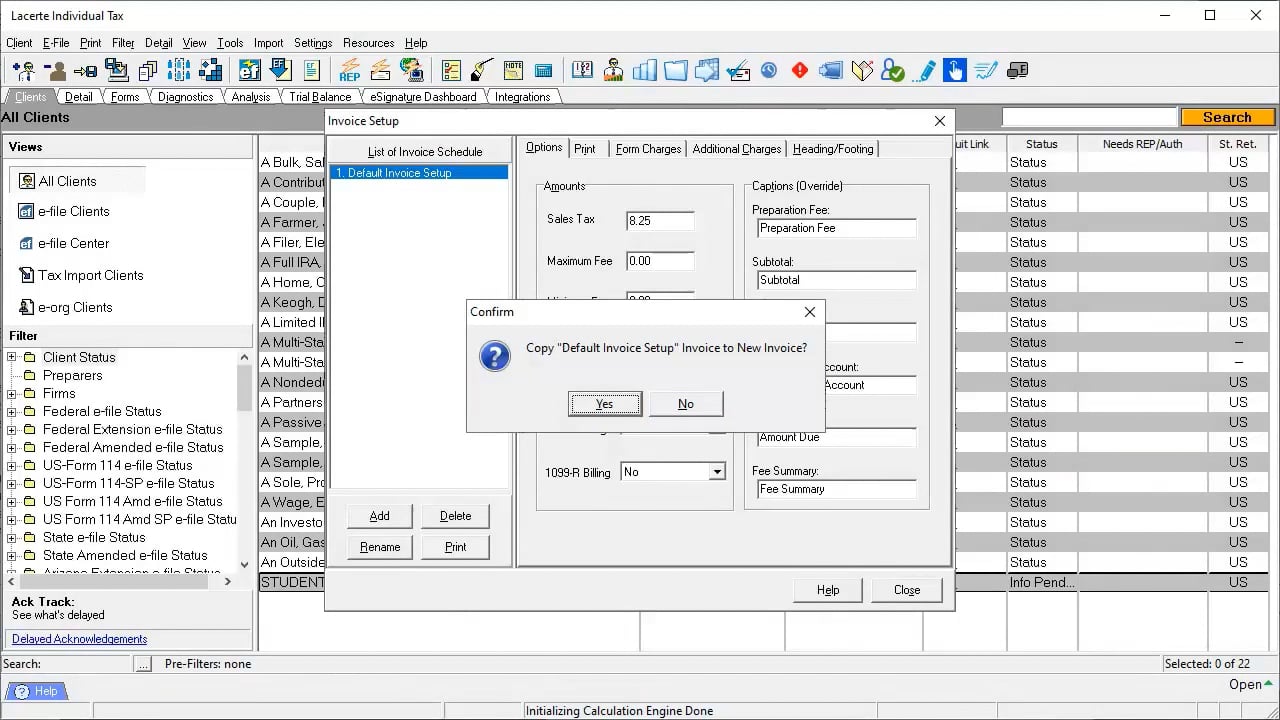1280x720 pixels.
Task: Click the remove client toolbar icon
Action: point(55,70)
